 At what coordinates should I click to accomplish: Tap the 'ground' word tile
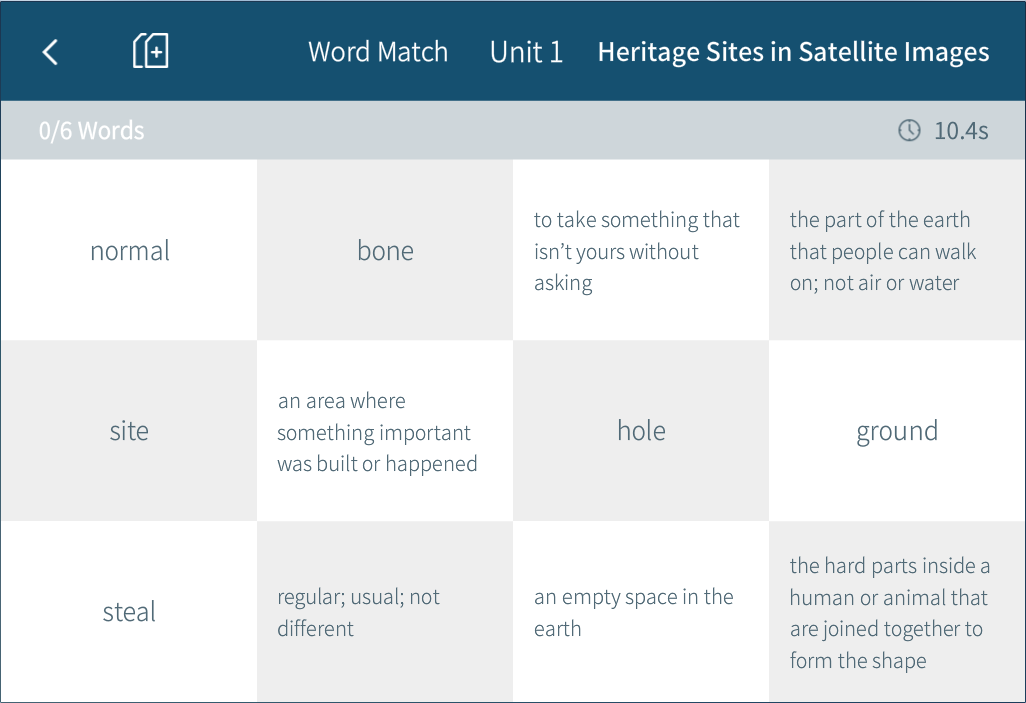point(897,431)
